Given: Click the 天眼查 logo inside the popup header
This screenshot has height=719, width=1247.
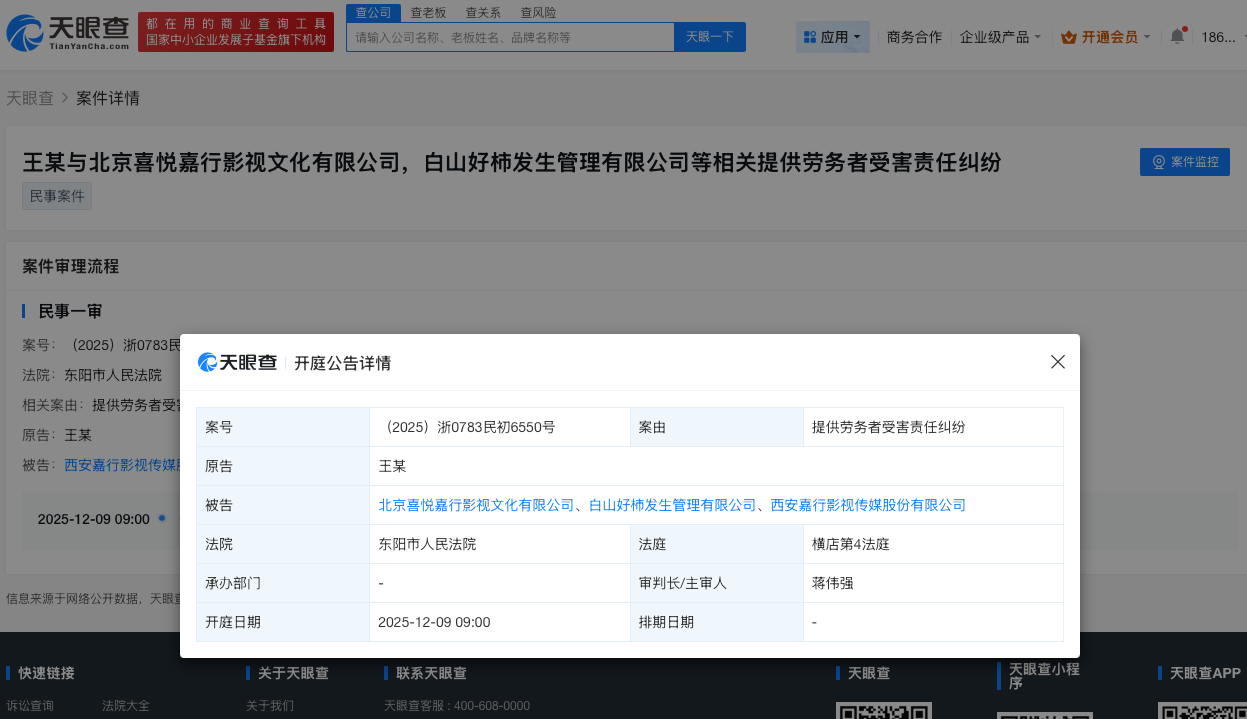Looking at the screenshot, I should 236,362.
